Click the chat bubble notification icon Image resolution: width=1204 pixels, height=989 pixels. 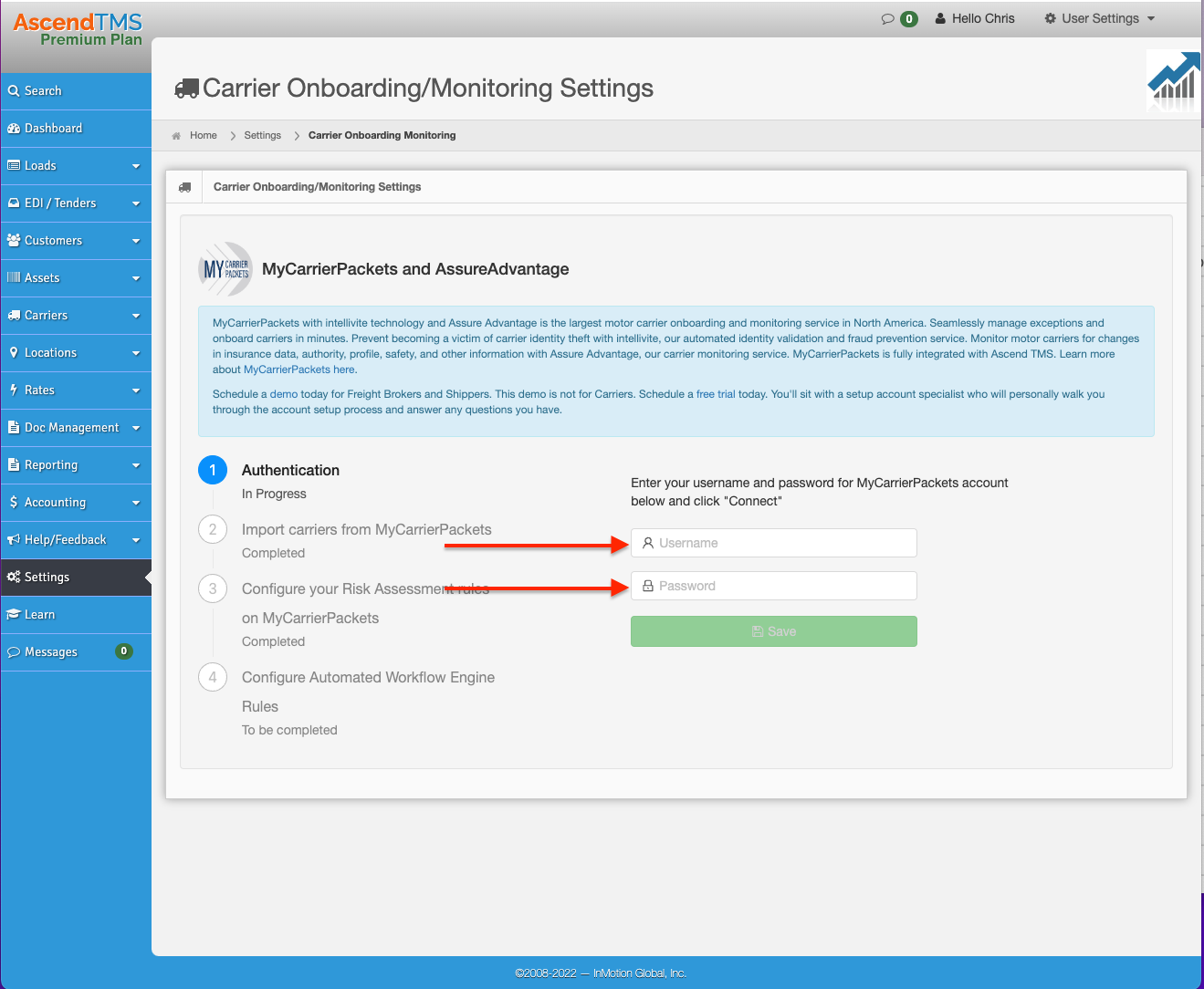click(887, 19)
